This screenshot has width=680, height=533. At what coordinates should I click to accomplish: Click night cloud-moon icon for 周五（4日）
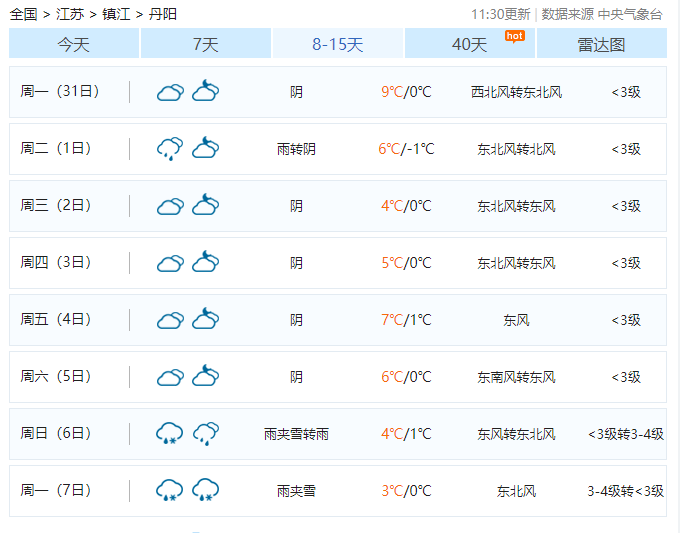coord(206,318)
